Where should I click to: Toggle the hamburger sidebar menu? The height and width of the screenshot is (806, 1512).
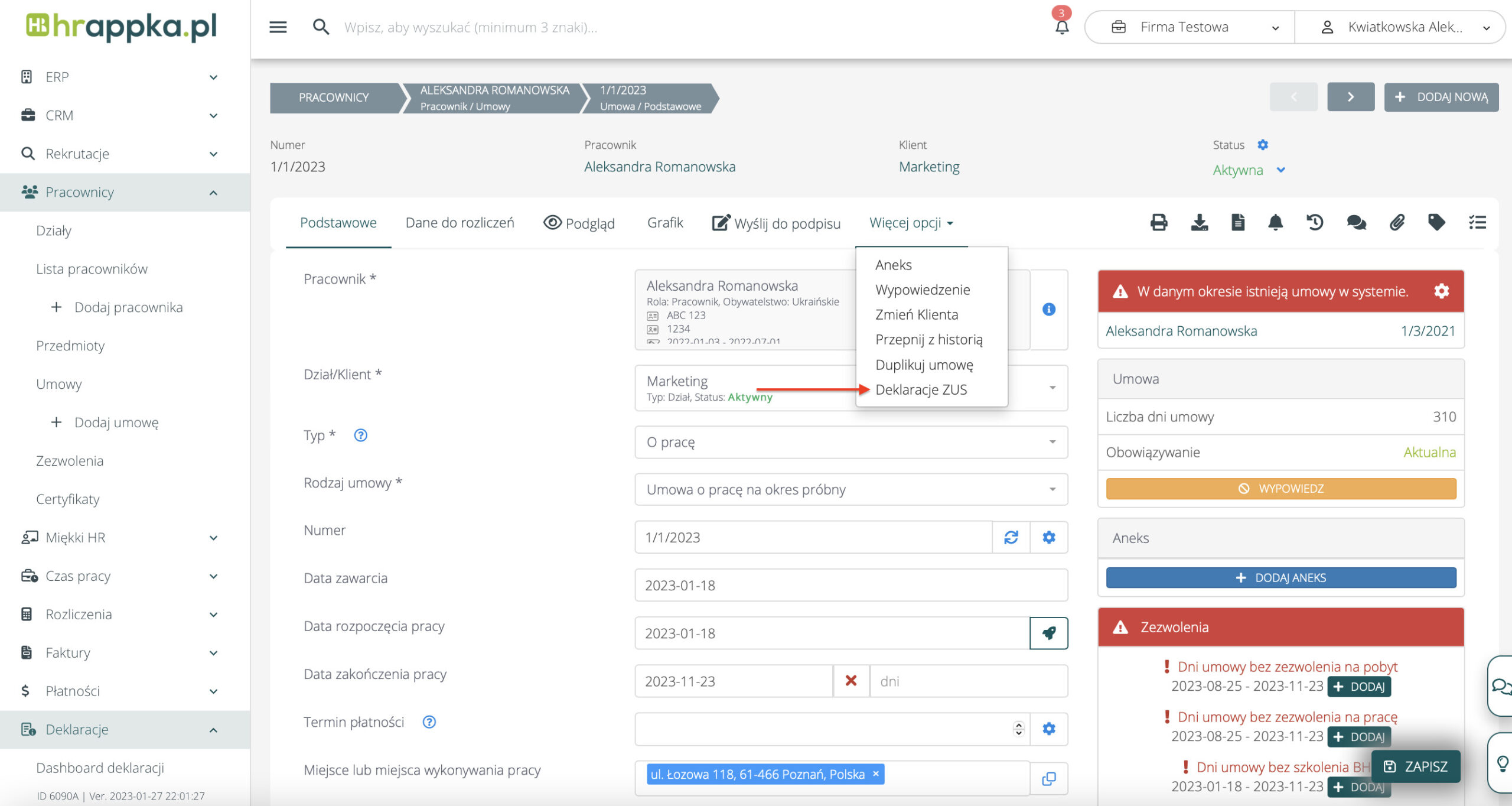tap(278, 27)
